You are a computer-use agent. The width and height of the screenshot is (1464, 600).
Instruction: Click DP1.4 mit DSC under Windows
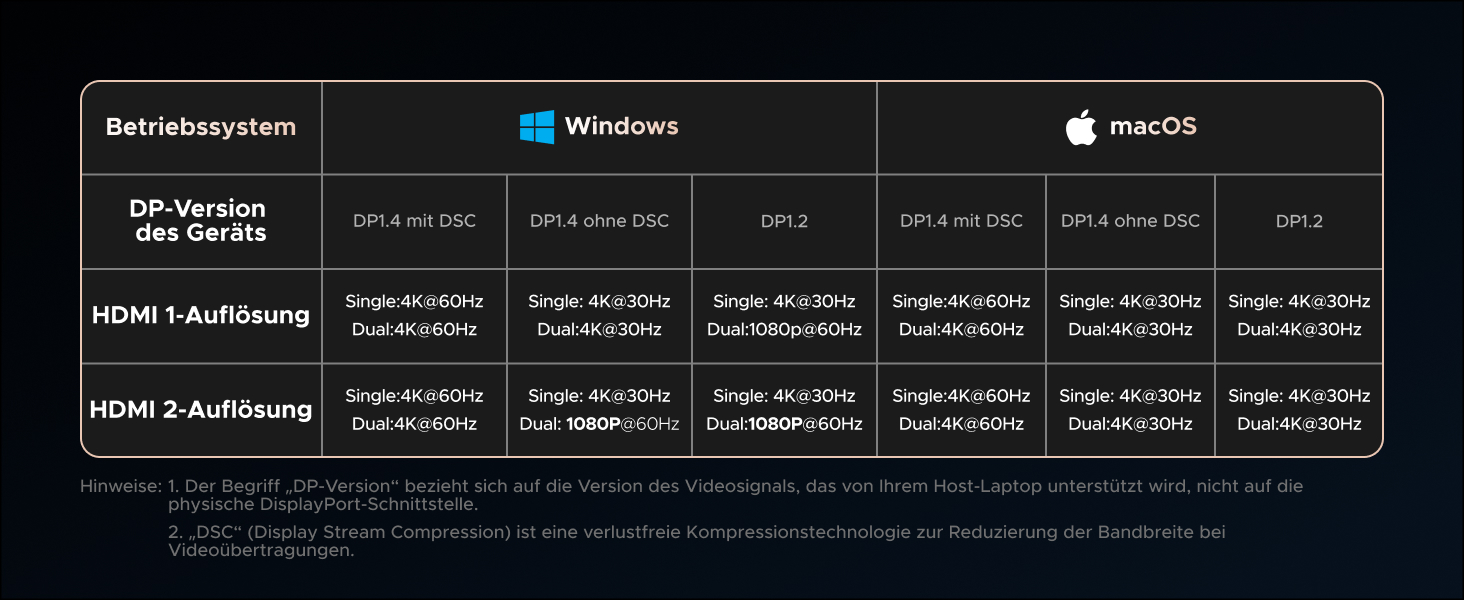click(414, 221)
